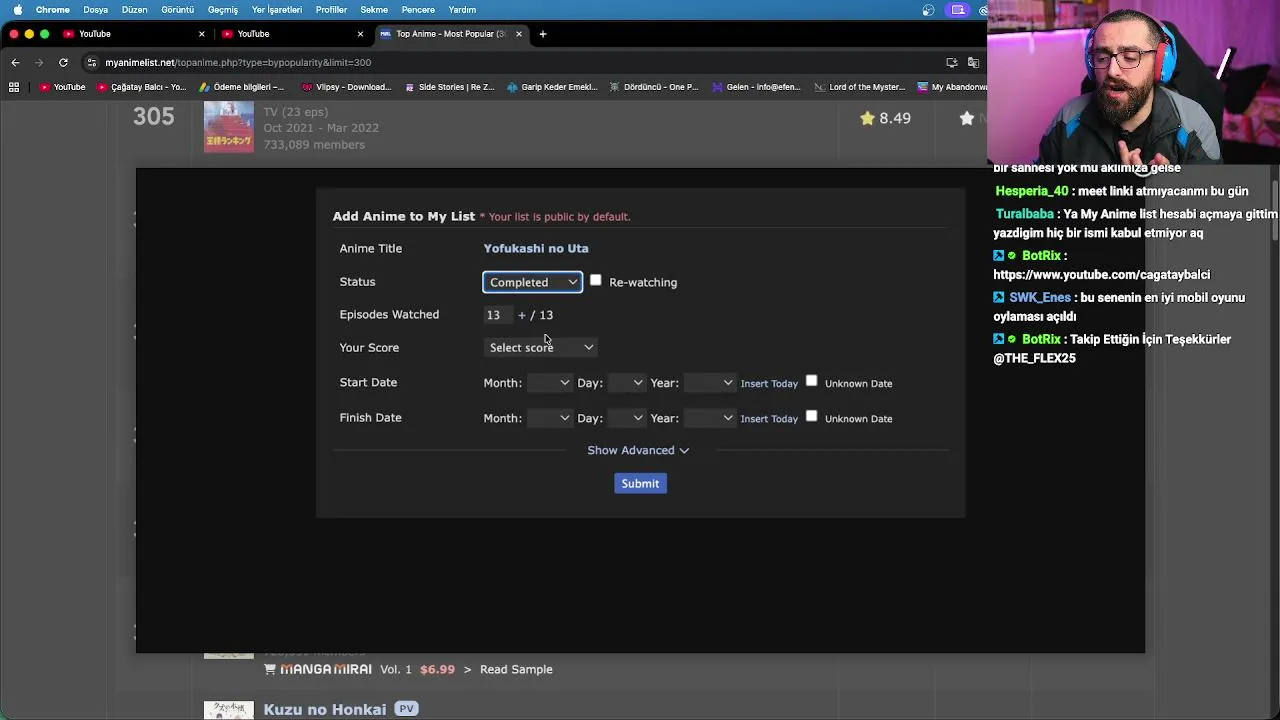
Task: Switch to the second YouTube tab
Action: 290,34
